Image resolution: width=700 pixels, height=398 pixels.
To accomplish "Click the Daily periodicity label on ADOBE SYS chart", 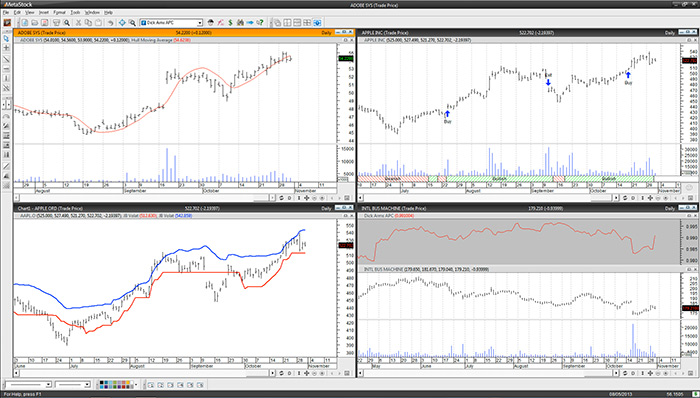I will (326, 33).
